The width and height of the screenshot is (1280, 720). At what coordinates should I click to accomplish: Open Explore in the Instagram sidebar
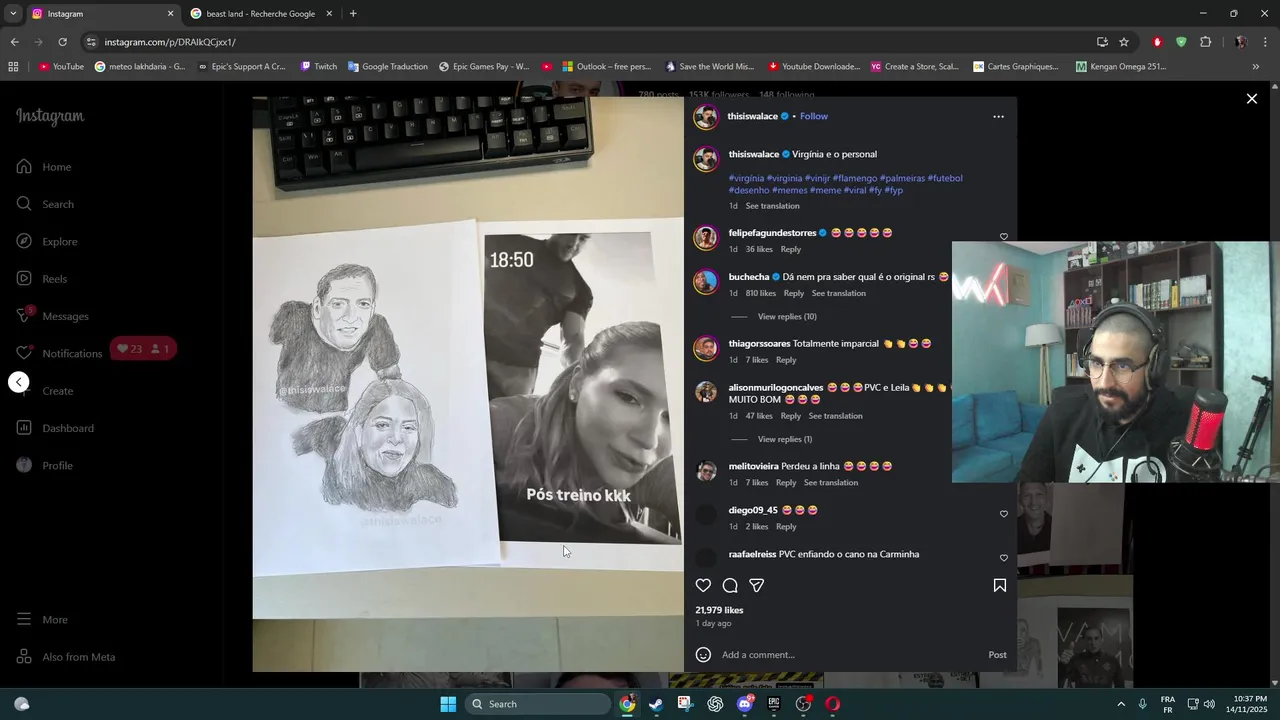tap(47, 242)
